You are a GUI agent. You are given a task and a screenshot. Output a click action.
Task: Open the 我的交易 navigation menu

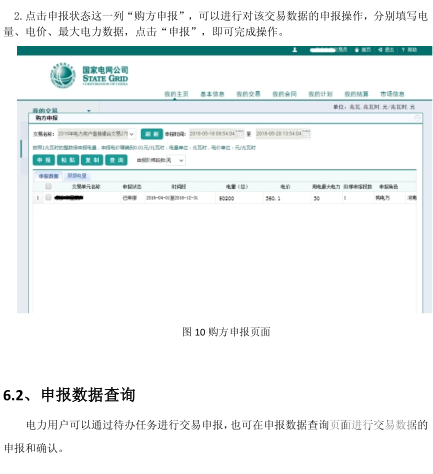tap(248, 94)
